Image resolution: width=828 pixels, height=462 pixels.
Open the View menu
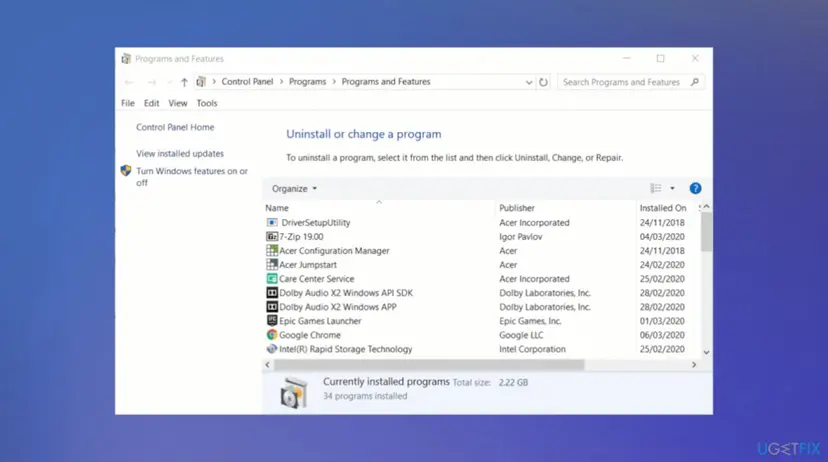(x=177, y=103)
